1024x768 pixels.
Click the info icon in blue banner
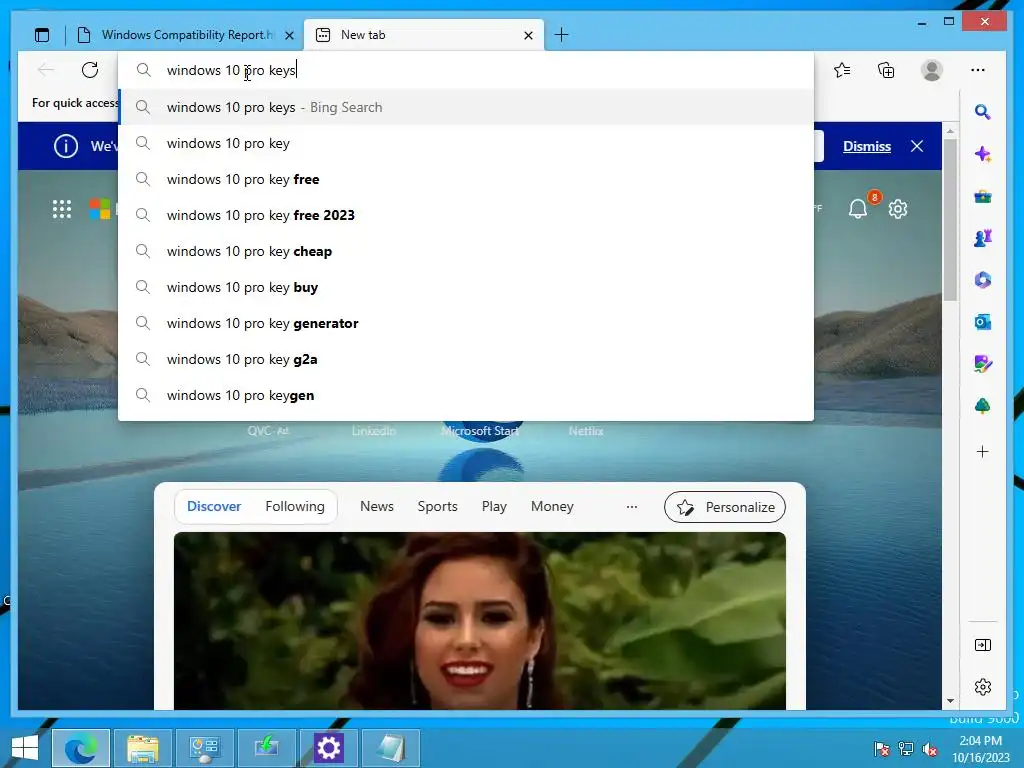65,146
